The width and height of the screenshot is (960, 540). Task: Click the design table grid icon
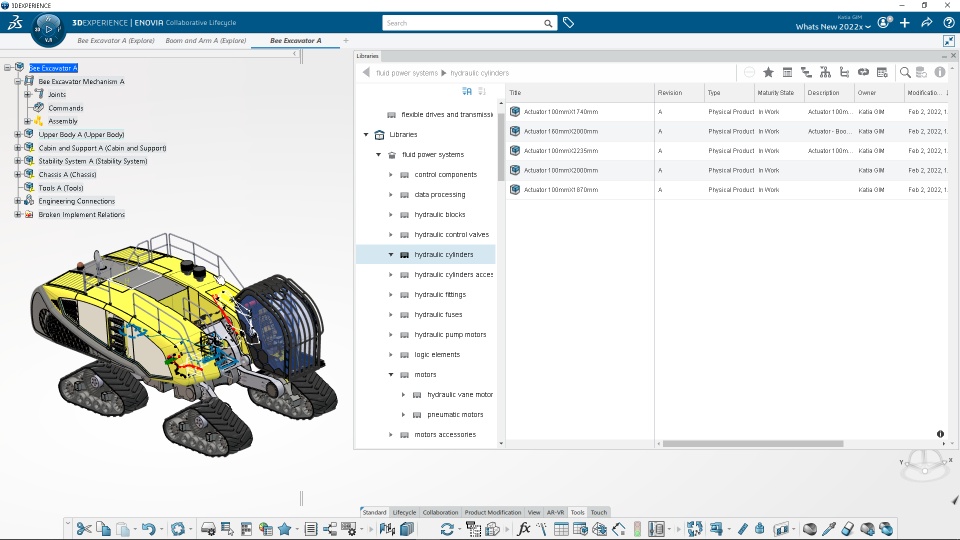click(561, 528)
